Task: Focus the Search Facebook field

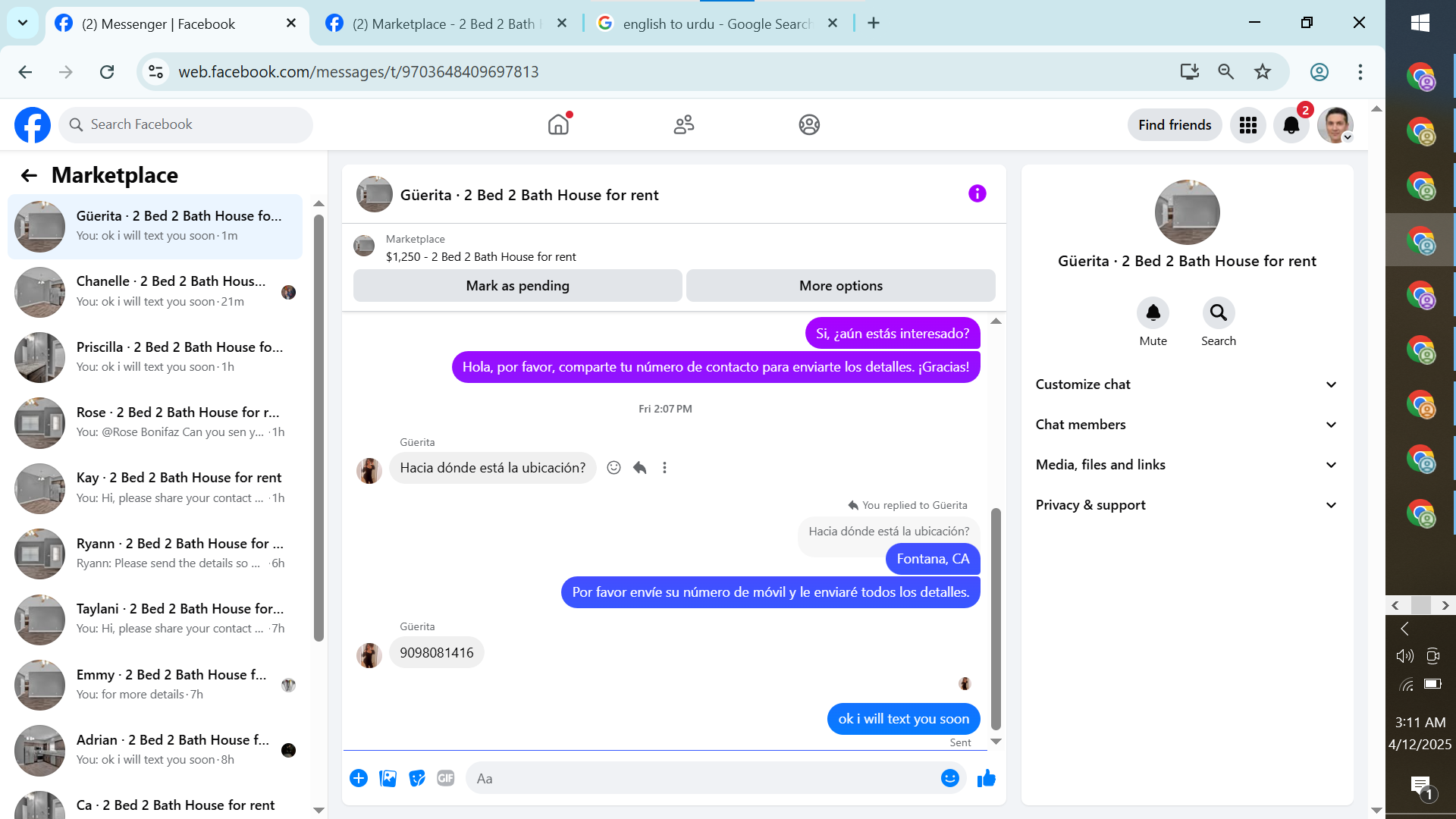Action: point(186,124)
